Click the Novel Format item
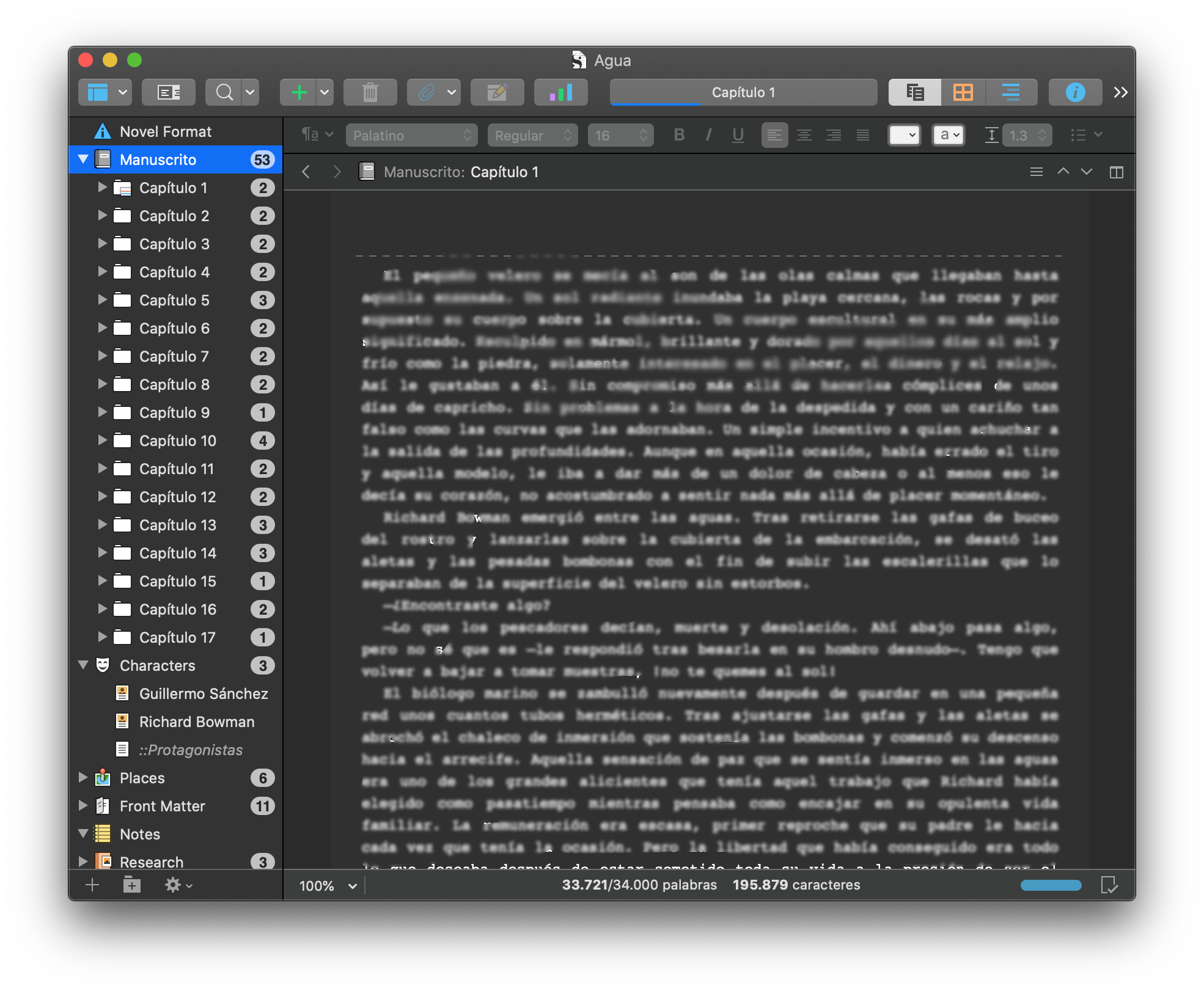The height and width of the screenshot is (991, 1204). pos(165,131)
